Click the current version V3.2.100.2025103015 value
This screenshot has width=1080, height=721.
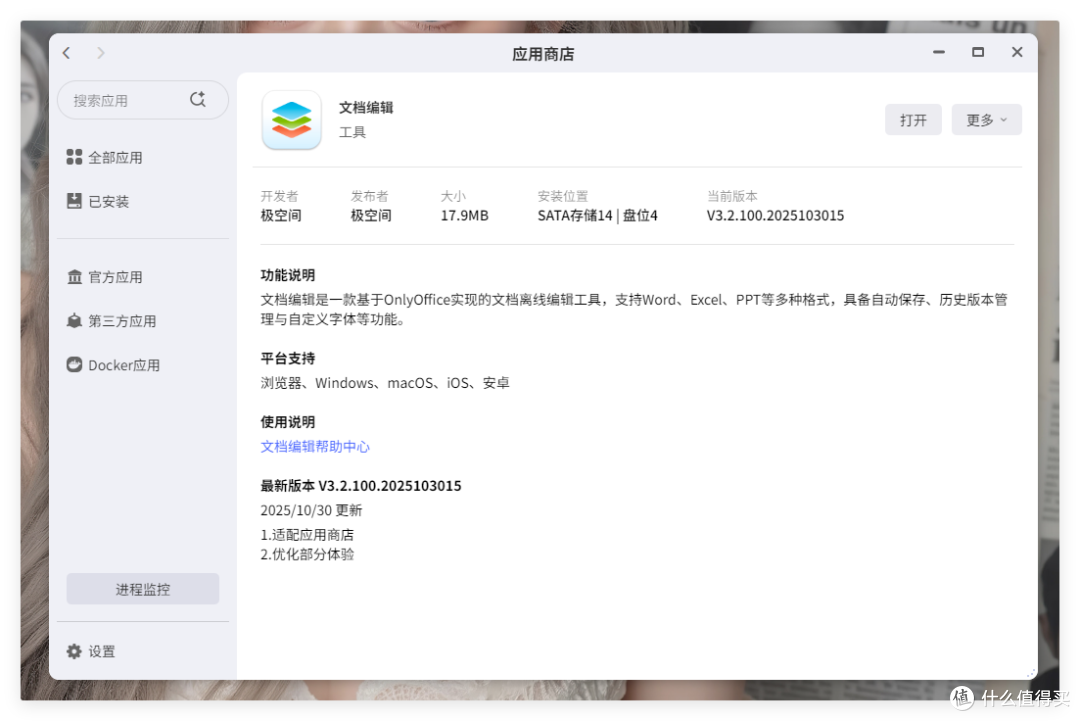(x=775, y=216)
